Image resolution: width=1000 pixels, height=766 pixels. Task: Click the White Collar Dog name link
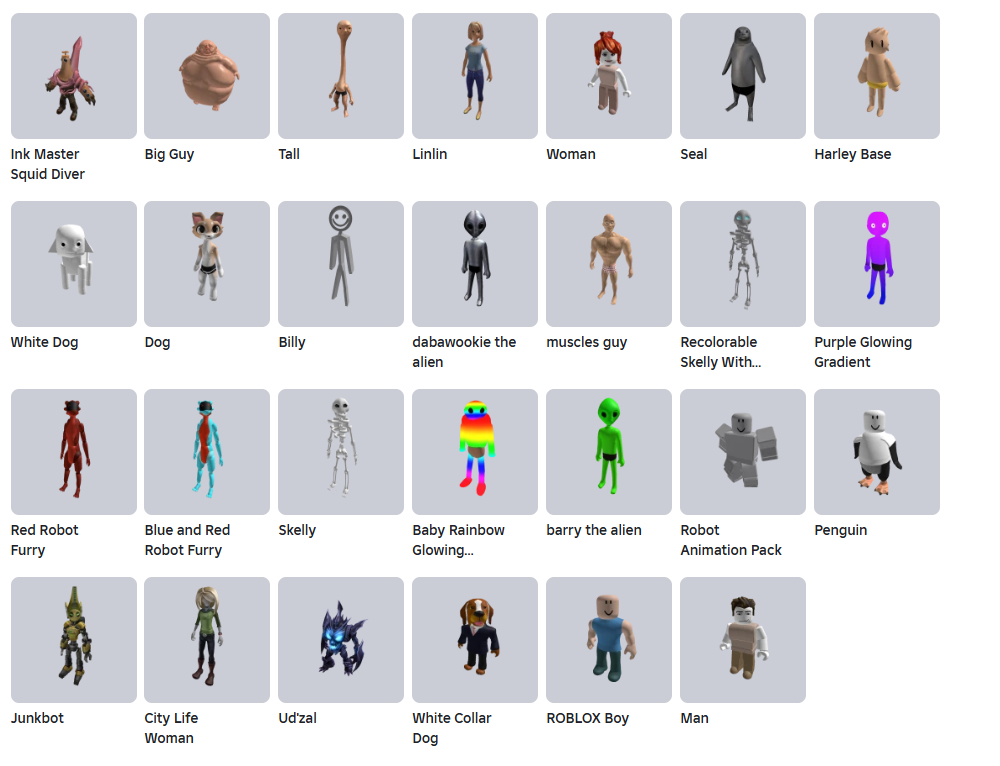pyautogui.click(x=452, y=728)
